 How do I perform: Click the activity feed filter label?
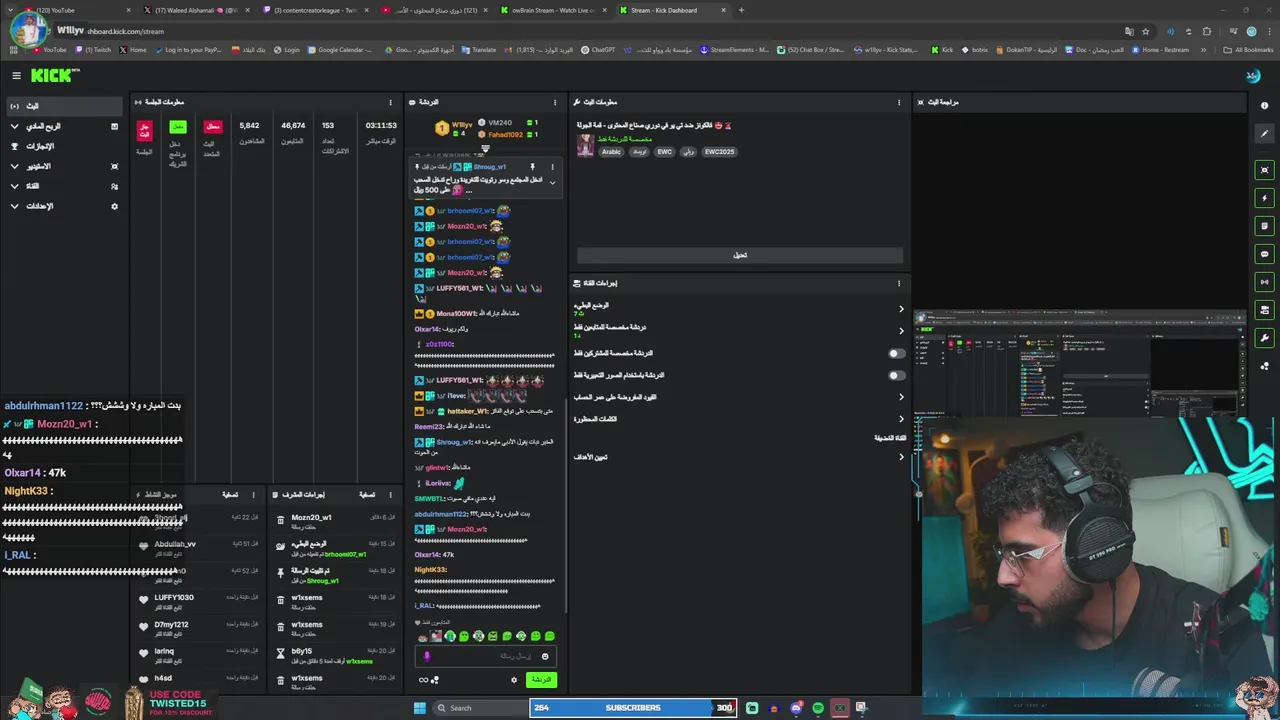click(x=229, y=495)
